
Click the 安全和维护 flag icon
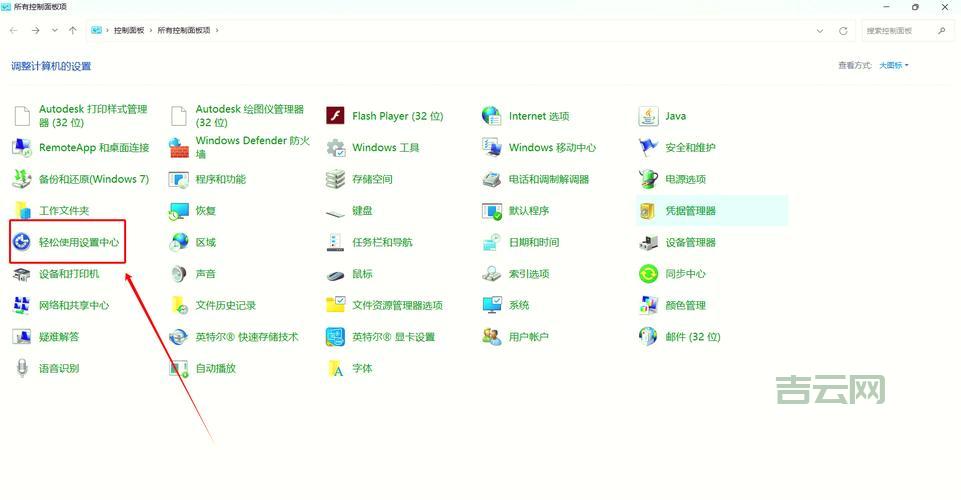648,147
